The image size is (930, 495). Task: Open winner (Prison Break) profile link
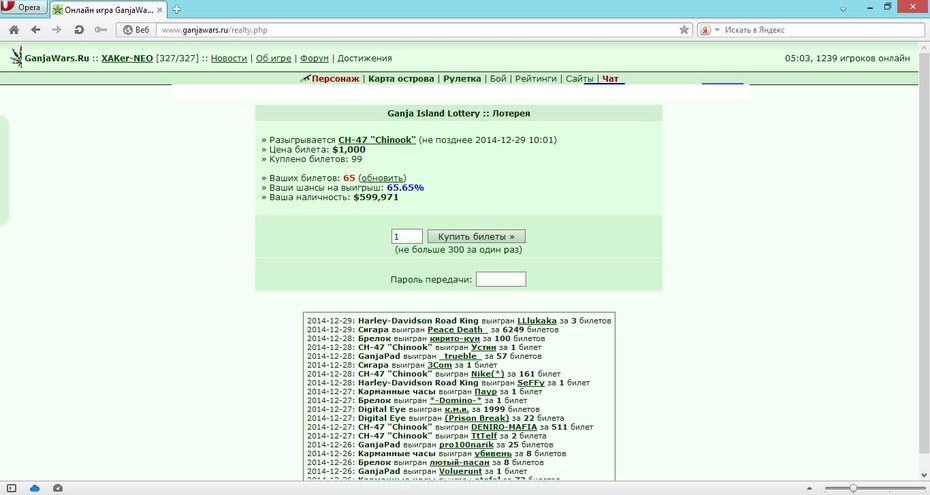click(477, 419)
